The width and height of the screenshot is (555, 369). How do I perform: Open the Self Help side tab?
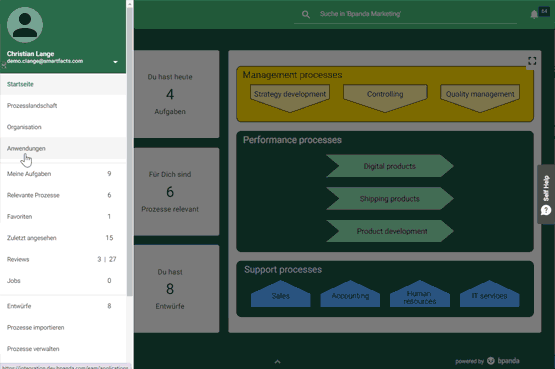546,194
